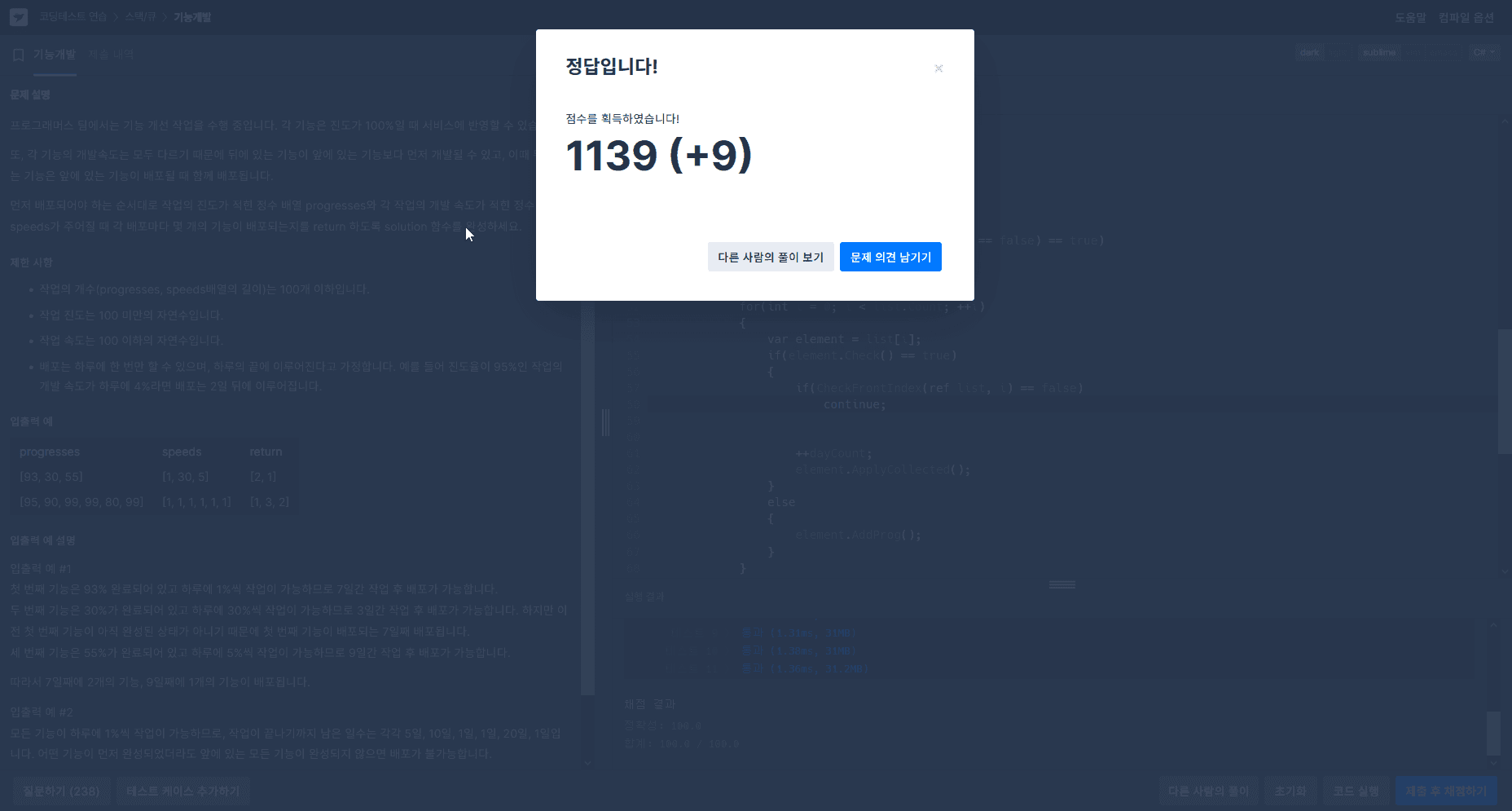Screen dimensions: 1512x811
Task: Click the horizontal splitter above the results
Action: [1061, 584]
